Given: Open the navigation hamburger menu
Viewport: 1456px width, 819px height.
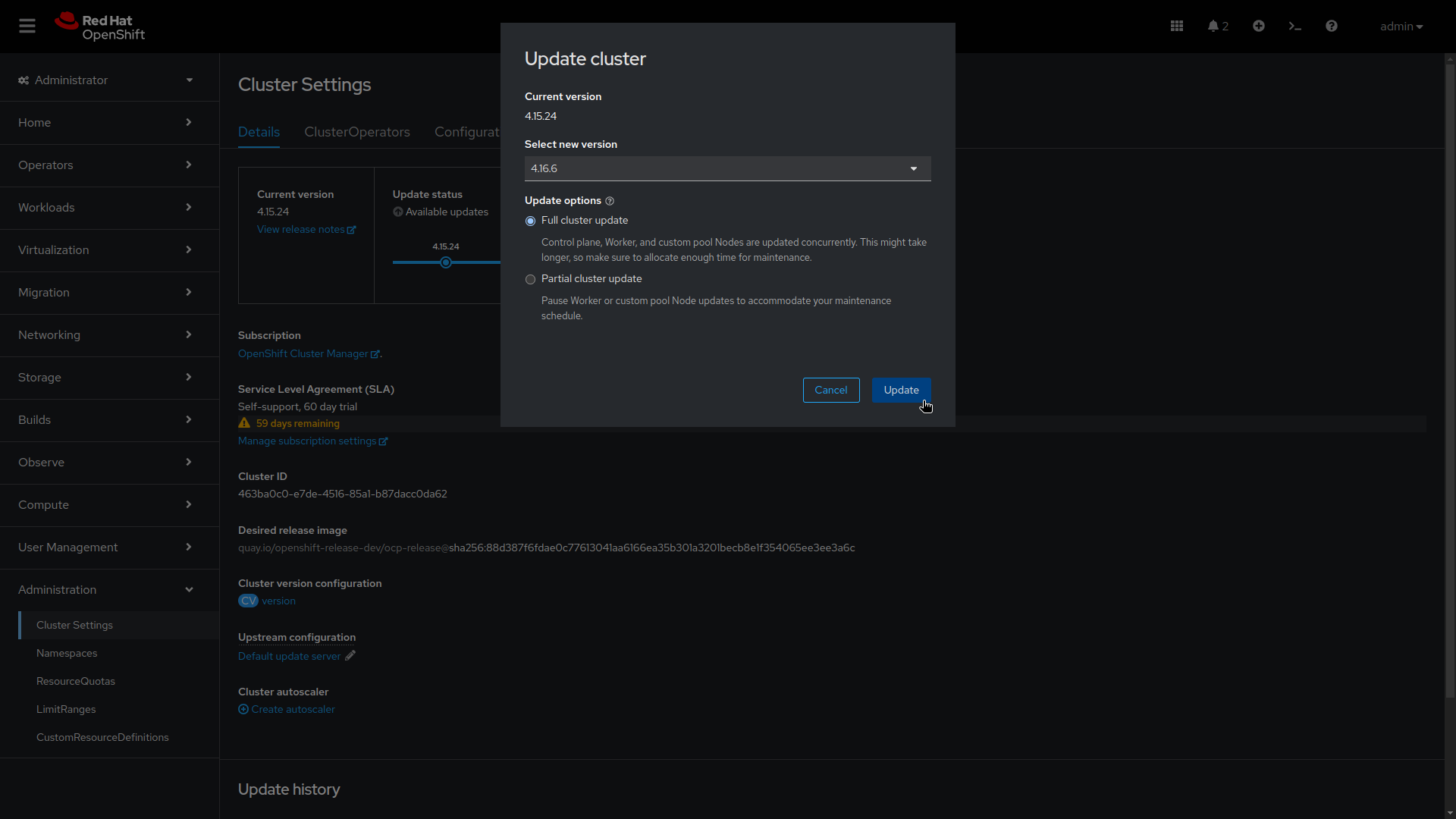Looking at the screenshot, I should (x=27, y=25).
